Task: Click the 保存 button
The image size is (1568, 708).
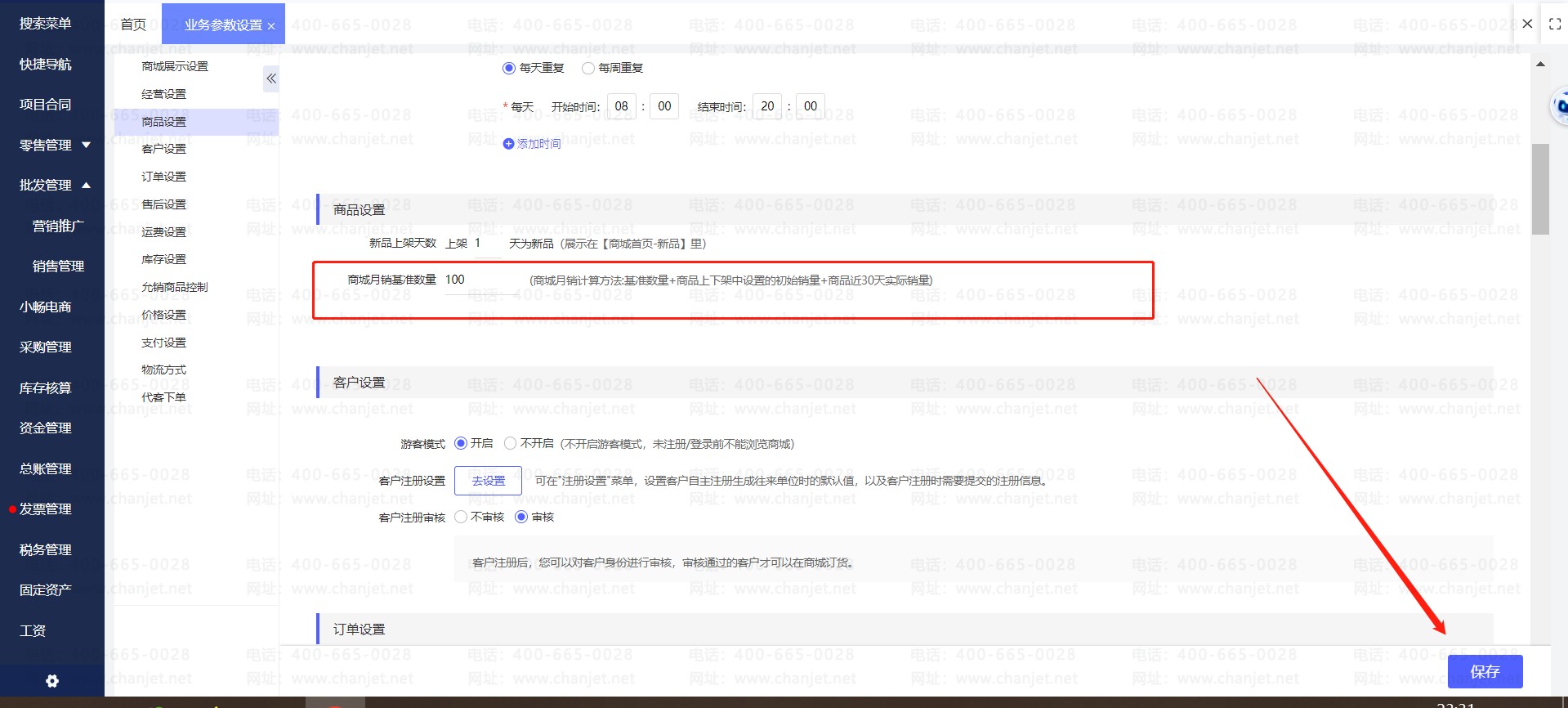Action: pyautogui.click(x=1485, y=671)
